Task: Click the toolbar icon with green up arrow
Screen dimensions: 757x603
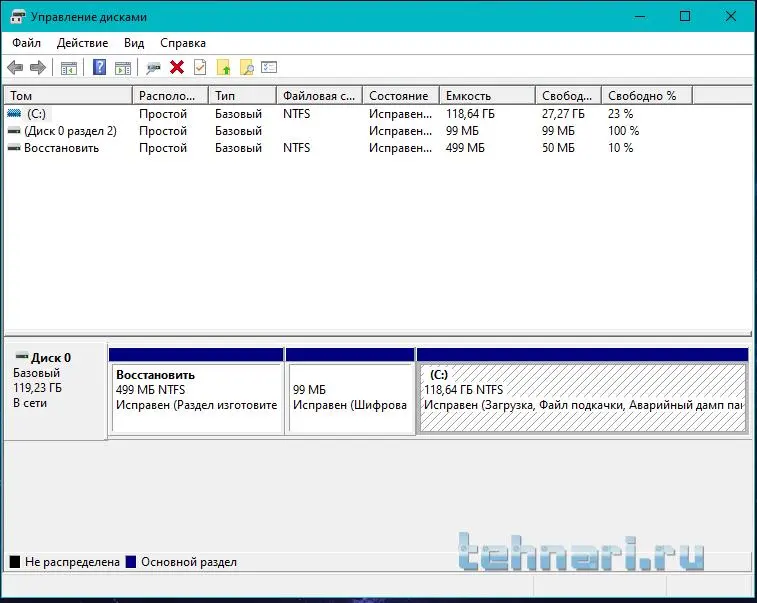Action: (x=223, y=68)
